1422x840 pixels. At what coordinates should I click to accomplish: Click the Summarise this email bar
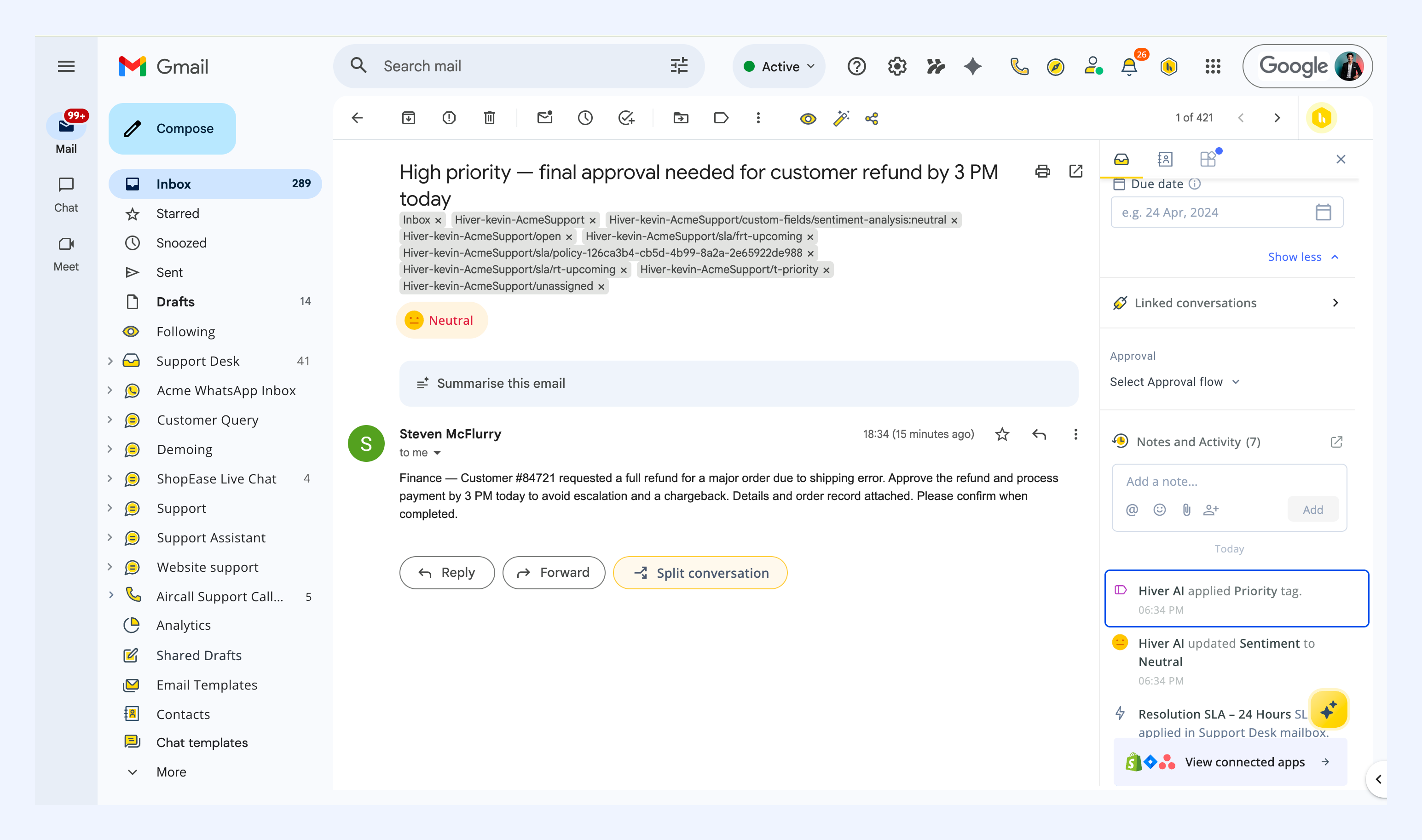738,383
